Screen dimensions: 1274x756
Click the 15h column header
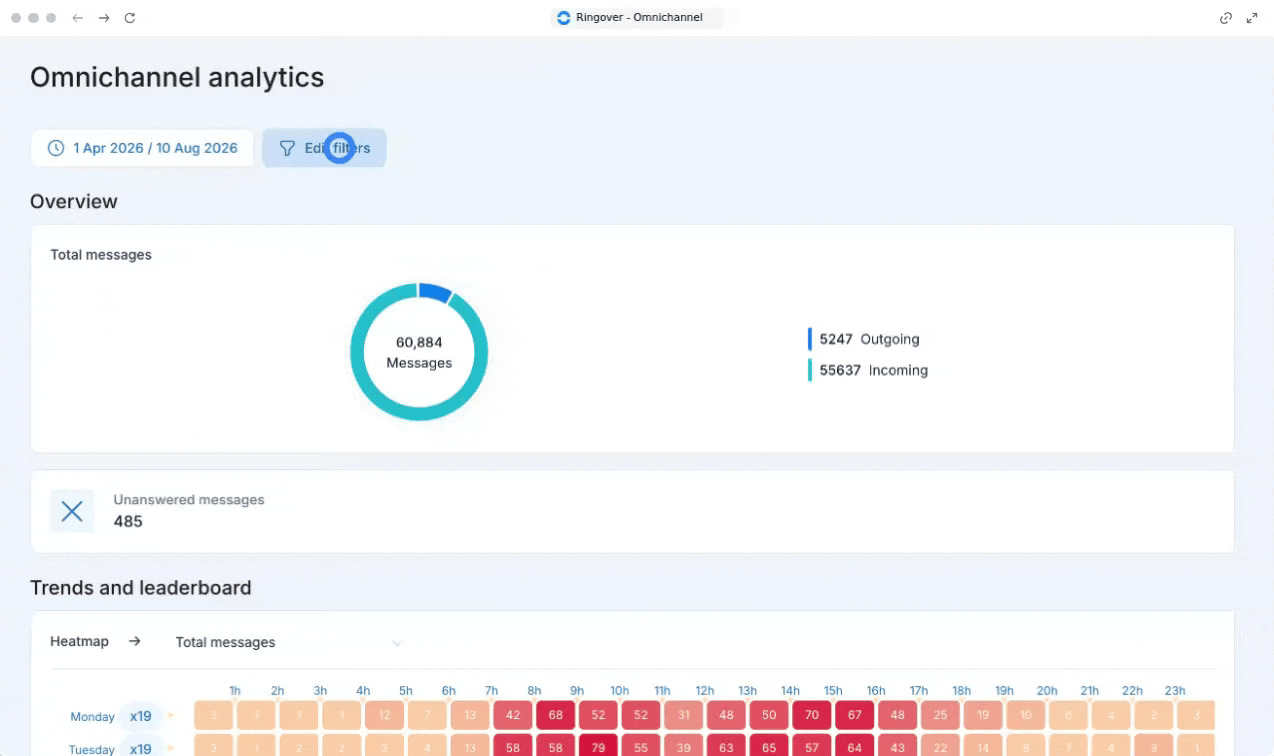pos(833,690)
